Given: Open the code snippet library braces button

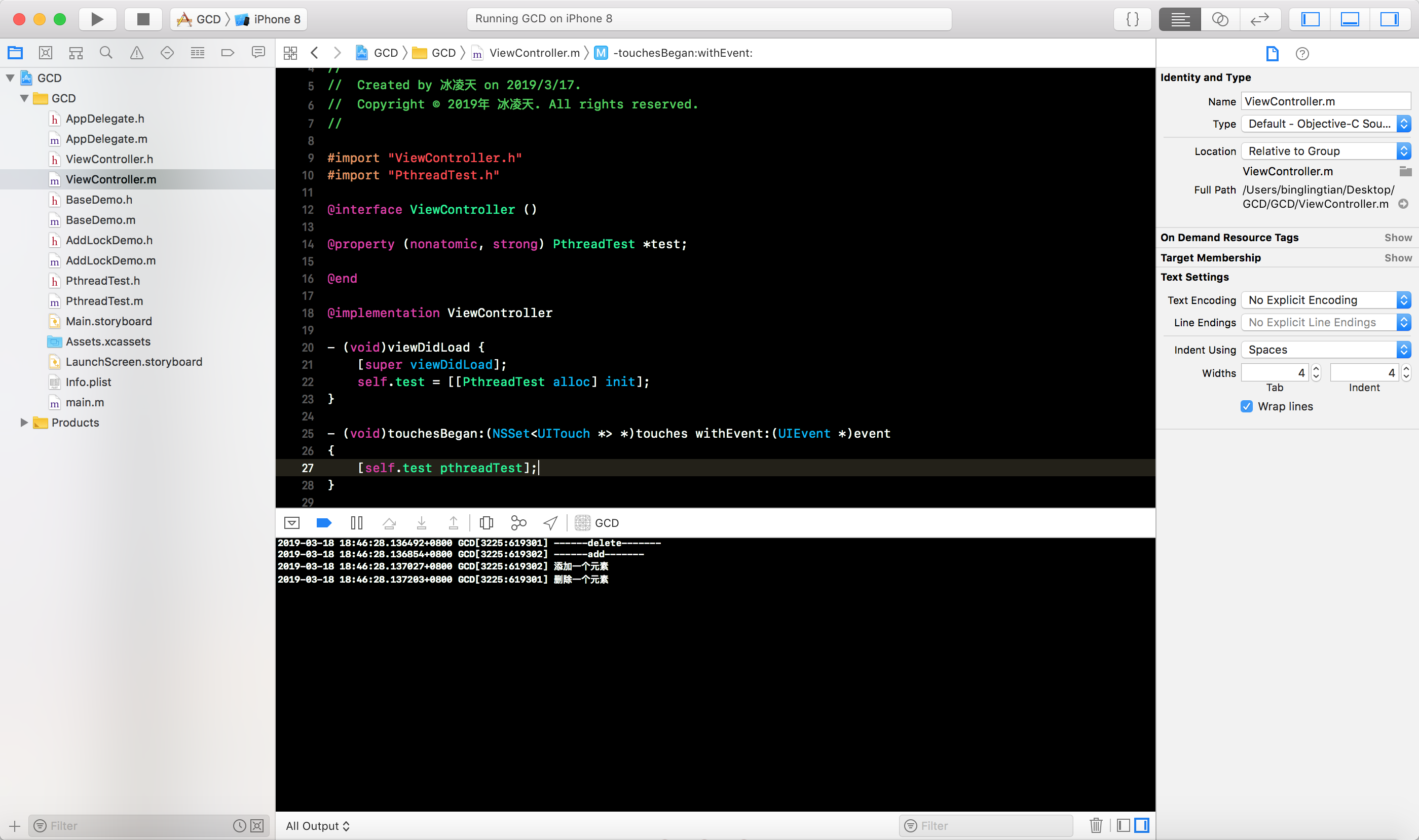Looking at the screenshot, I should [x=1133, y=19].
